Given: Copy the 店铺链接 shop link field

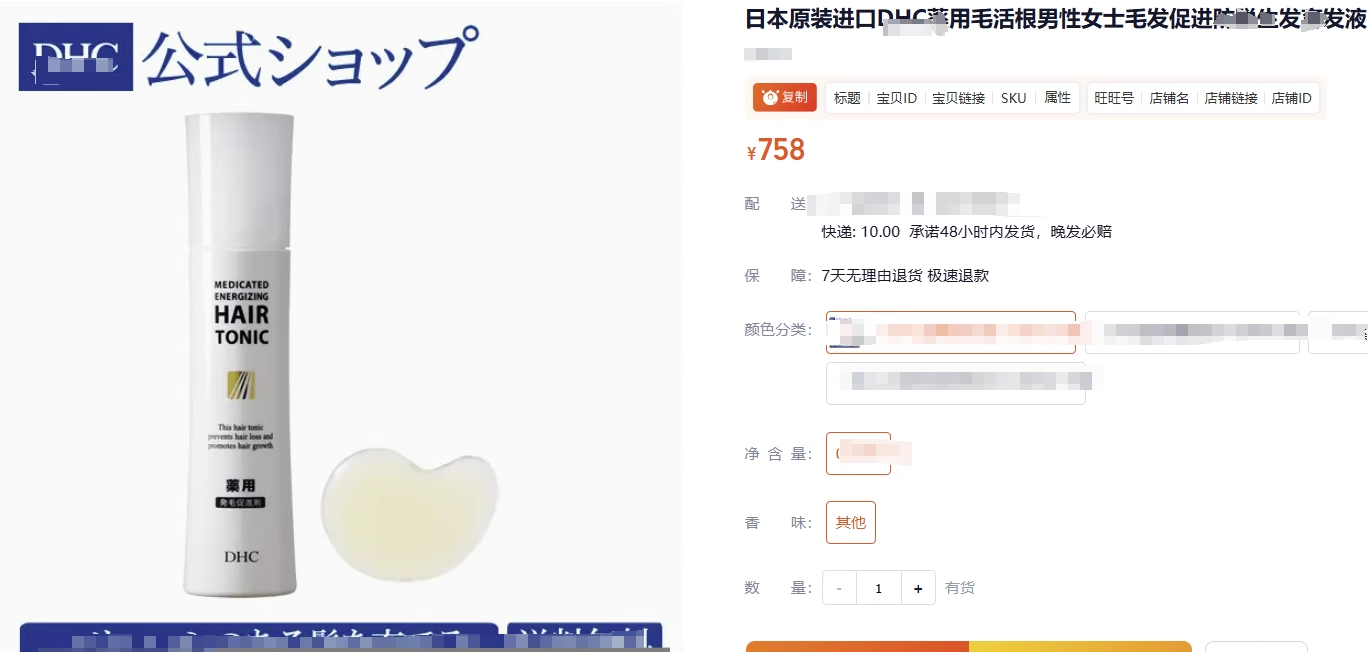Looking at the screenshot, I should (x=1231, y=98).
